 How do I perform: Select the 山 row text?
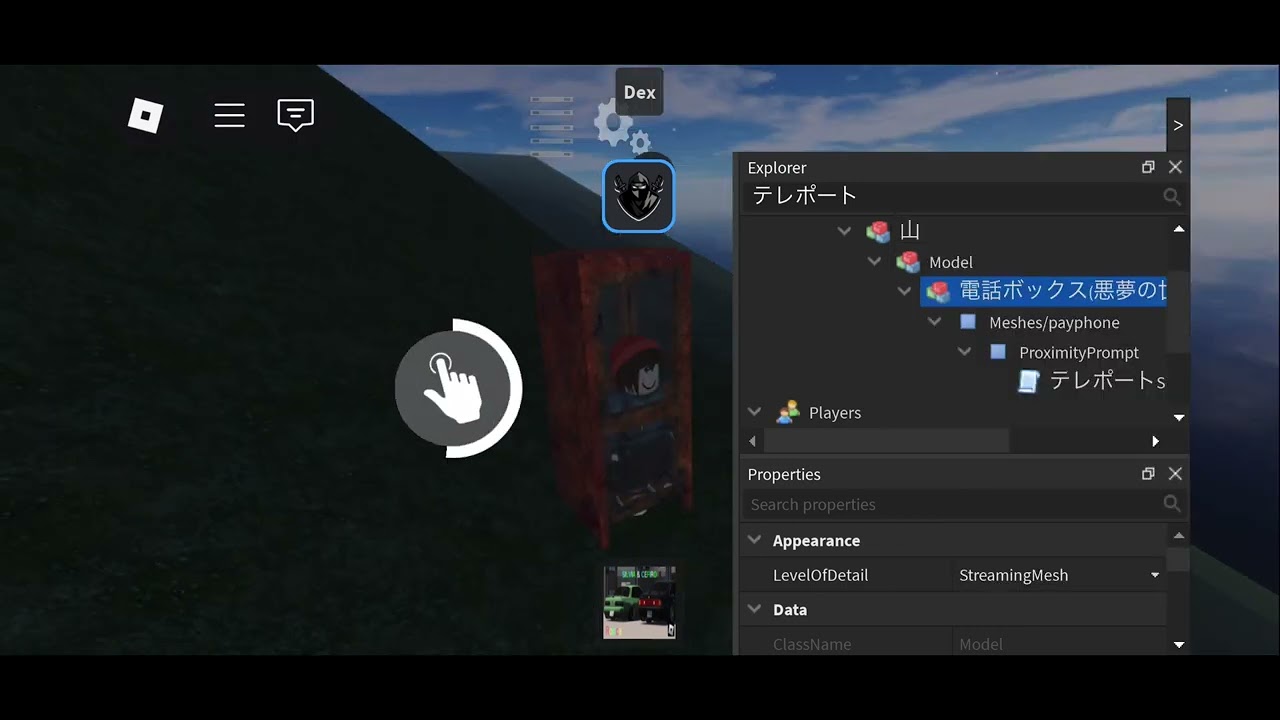pos(909,231)
